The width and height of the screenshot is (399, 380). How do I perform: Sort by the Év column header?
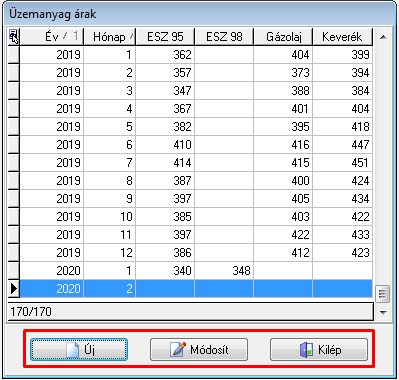click(x=52, y=37)
